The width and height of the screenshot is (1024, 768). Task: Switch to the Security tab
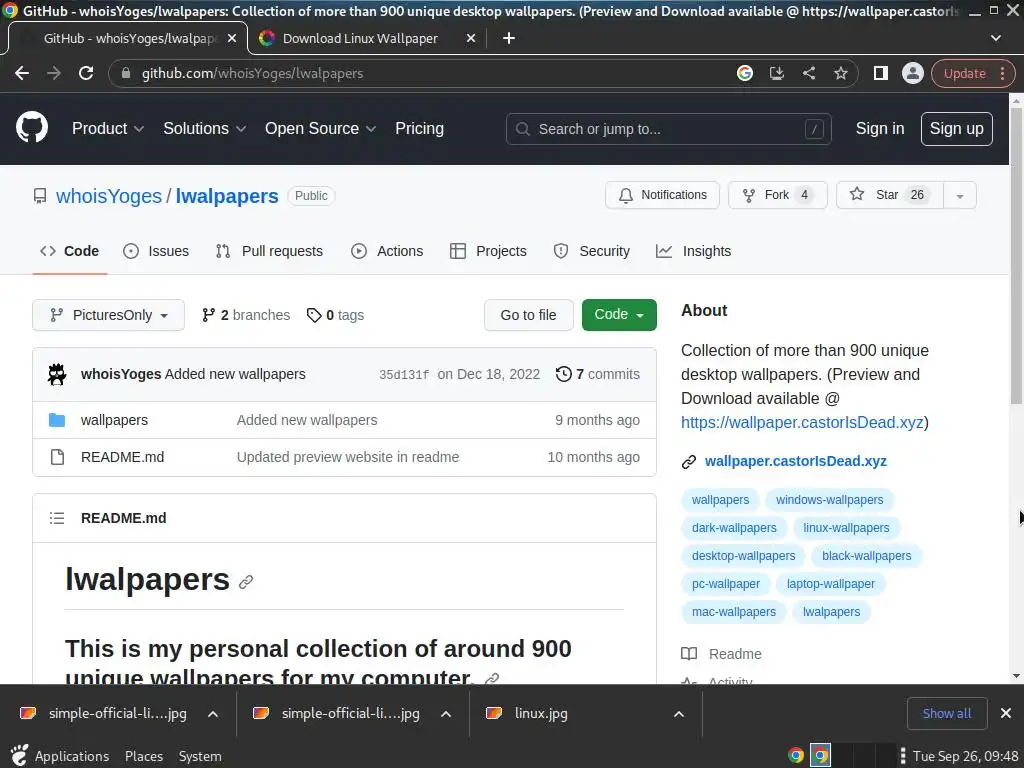click(x=592, y=251)
